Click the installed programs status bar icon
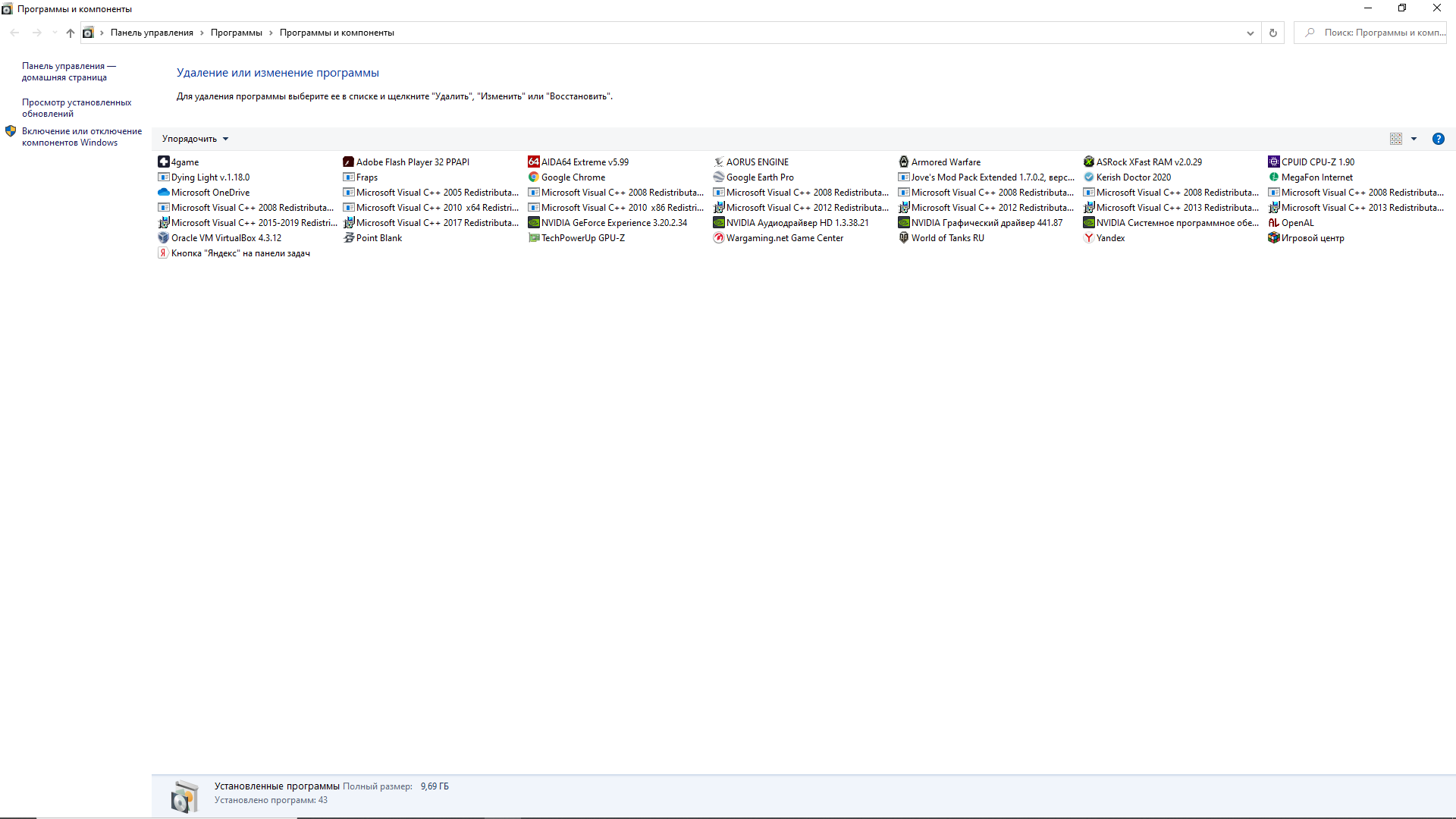 coord(184,796)
